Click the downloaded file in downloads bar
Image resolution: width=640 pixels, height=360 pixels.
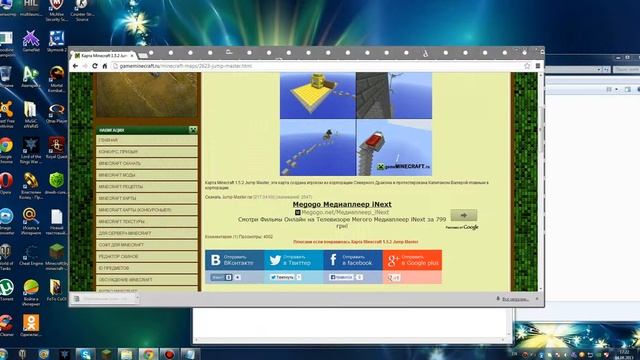click(103, 299)
